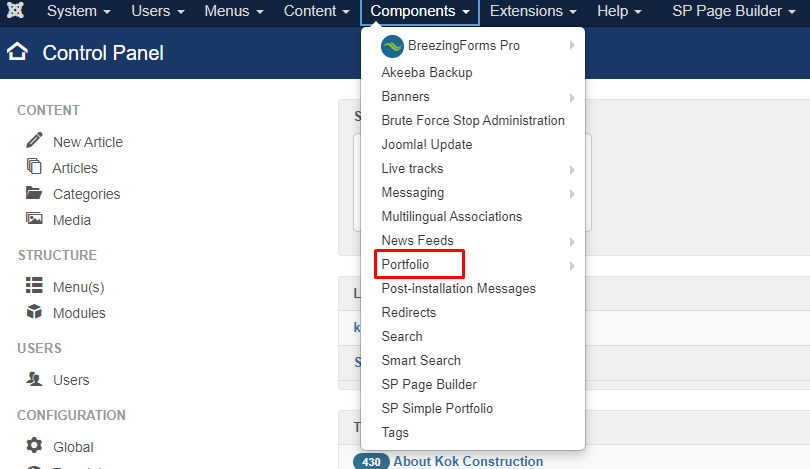Open the Help menu
This screenshot has height=469, width=810.
pyautogui.click(x=619, y=11)
